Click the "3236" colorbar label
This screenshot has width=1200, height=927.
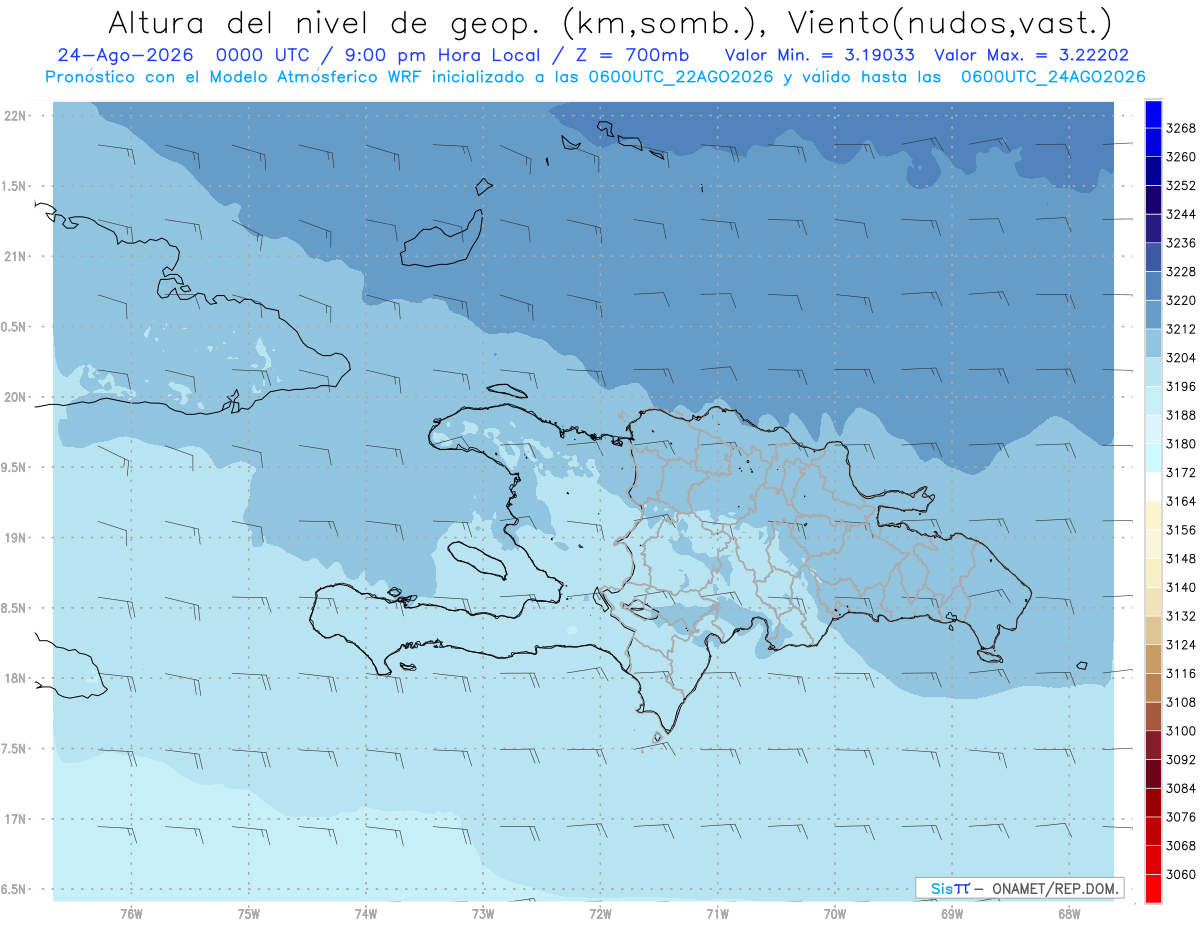coord(1181,243)
